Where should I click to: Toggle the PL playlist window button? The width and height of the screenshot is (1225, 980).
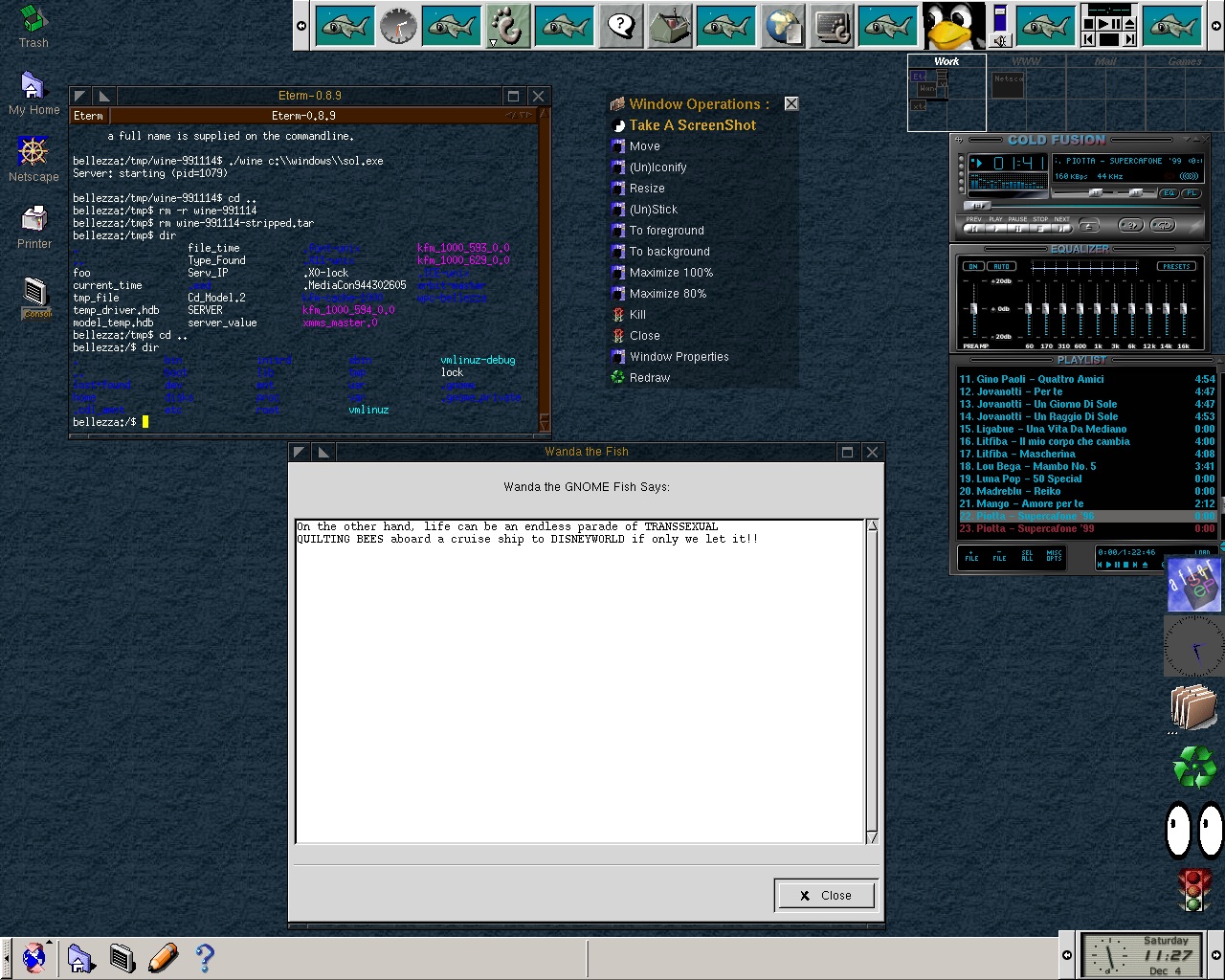(1190, 192)
